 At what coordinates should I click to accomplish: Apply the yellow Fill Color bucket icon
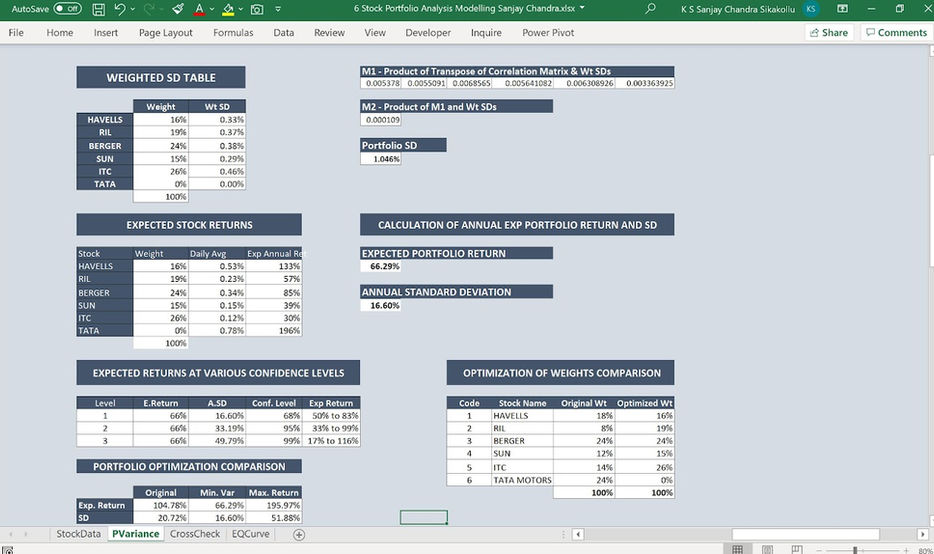[x=228, y=9]
